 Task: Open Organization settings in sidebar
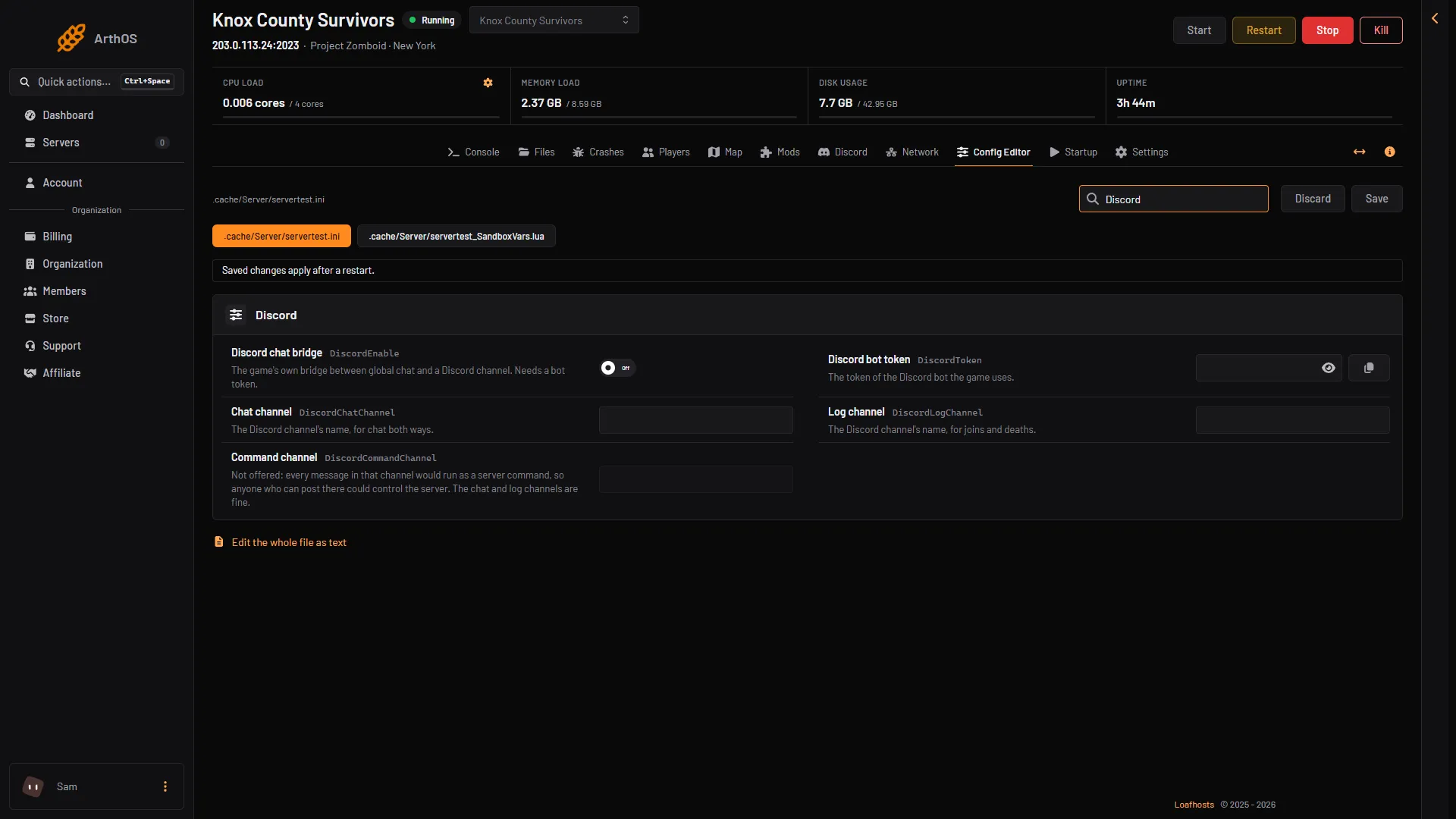tap(96, 264)
